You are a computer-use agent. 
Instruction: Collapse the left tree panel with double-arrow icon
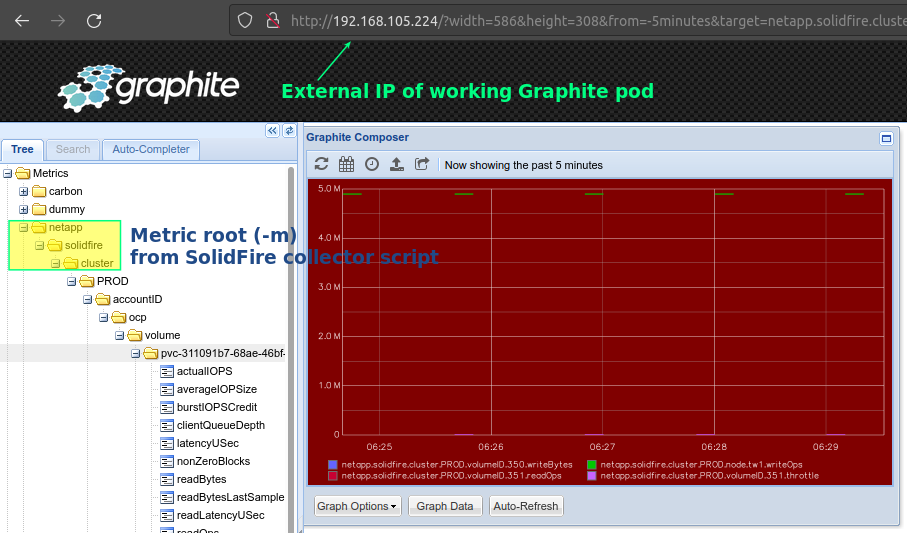(272, 131)
